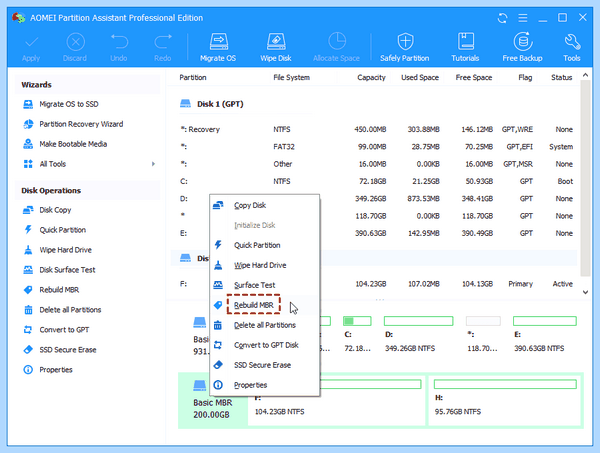Expand the All Tools submenu arrow
Viewport: 600px width, 453px height.
point(153,164)
